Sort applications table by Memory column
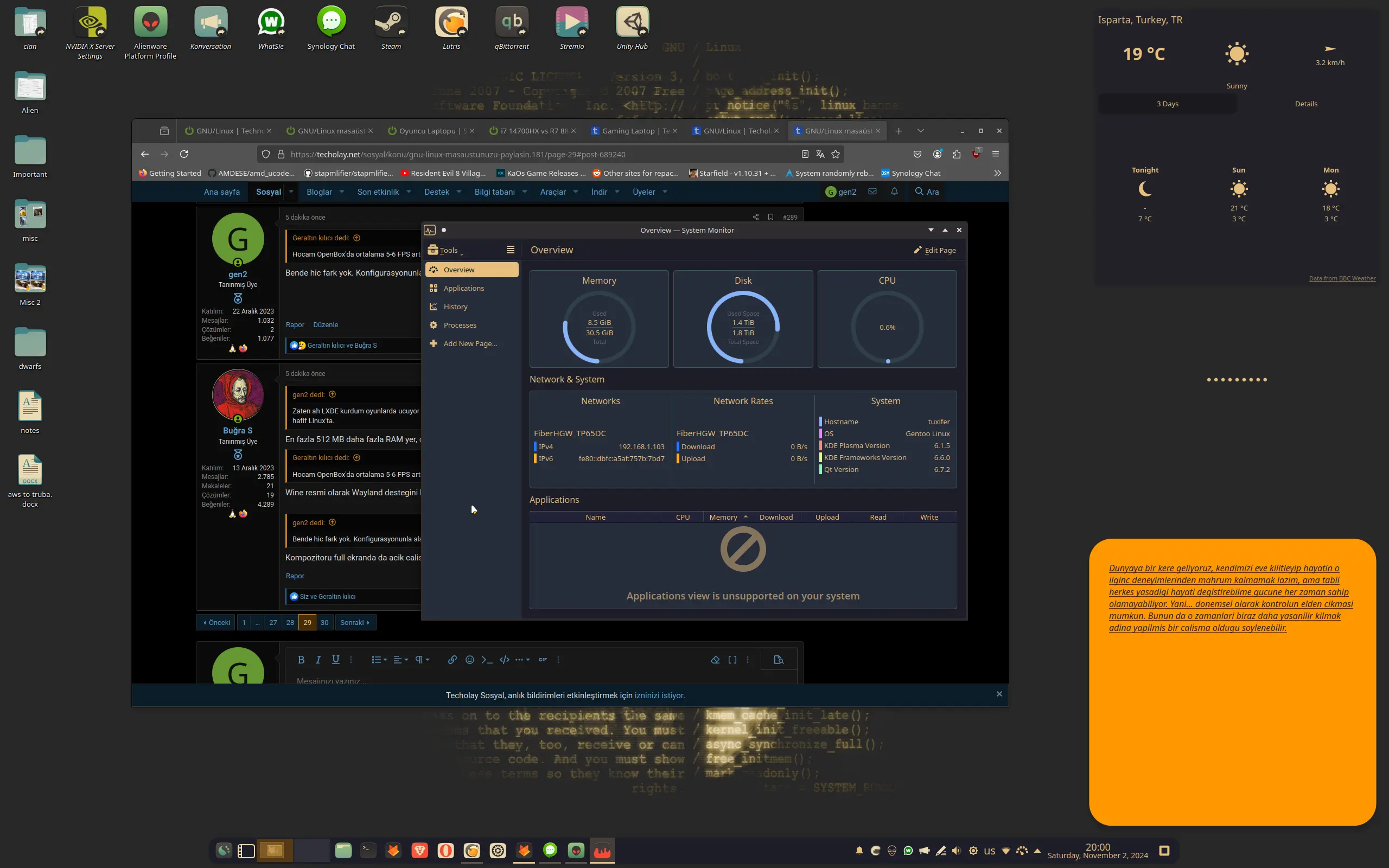Image resolution: width=1389 pixels, height=868 pixels. coord(727,517)
